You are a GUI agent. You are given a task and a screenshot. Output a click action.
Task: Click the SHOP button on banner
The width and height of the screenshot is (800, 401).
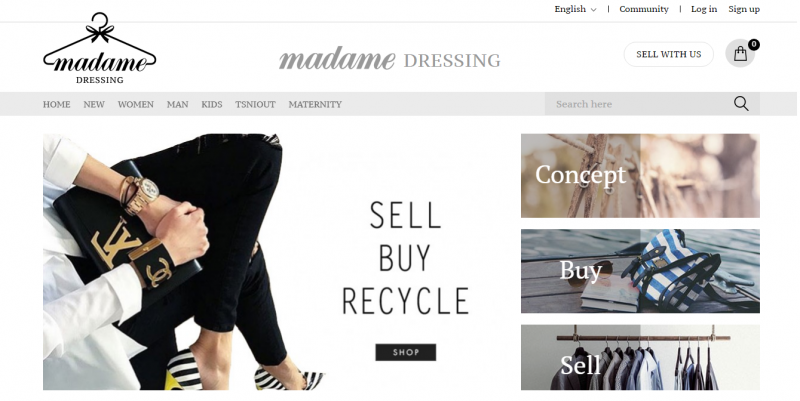click(406, 352)
